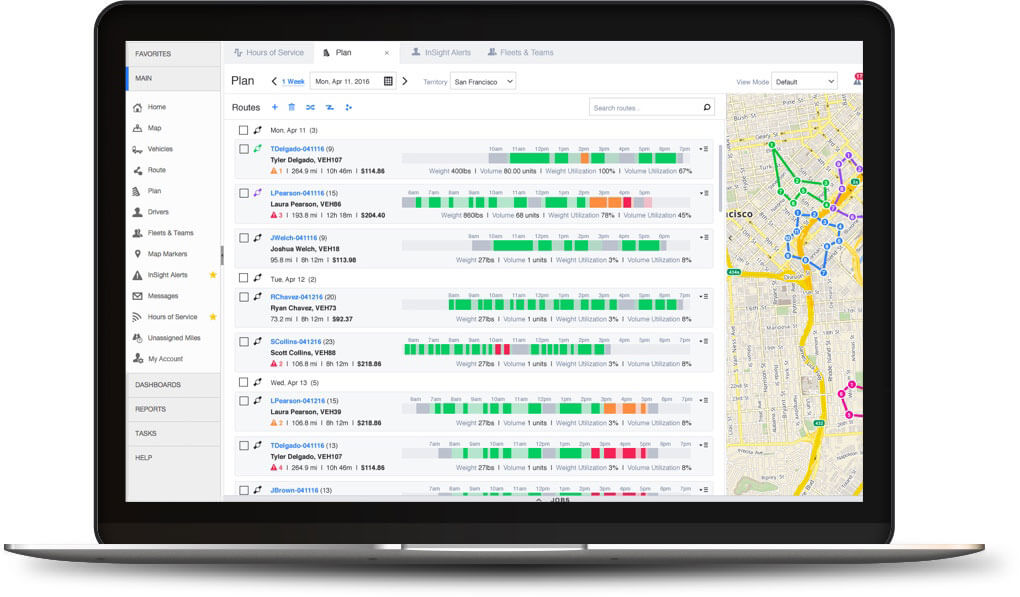Add a new route with plus icon
1020x597 pixels.
(x=275, y=107)
